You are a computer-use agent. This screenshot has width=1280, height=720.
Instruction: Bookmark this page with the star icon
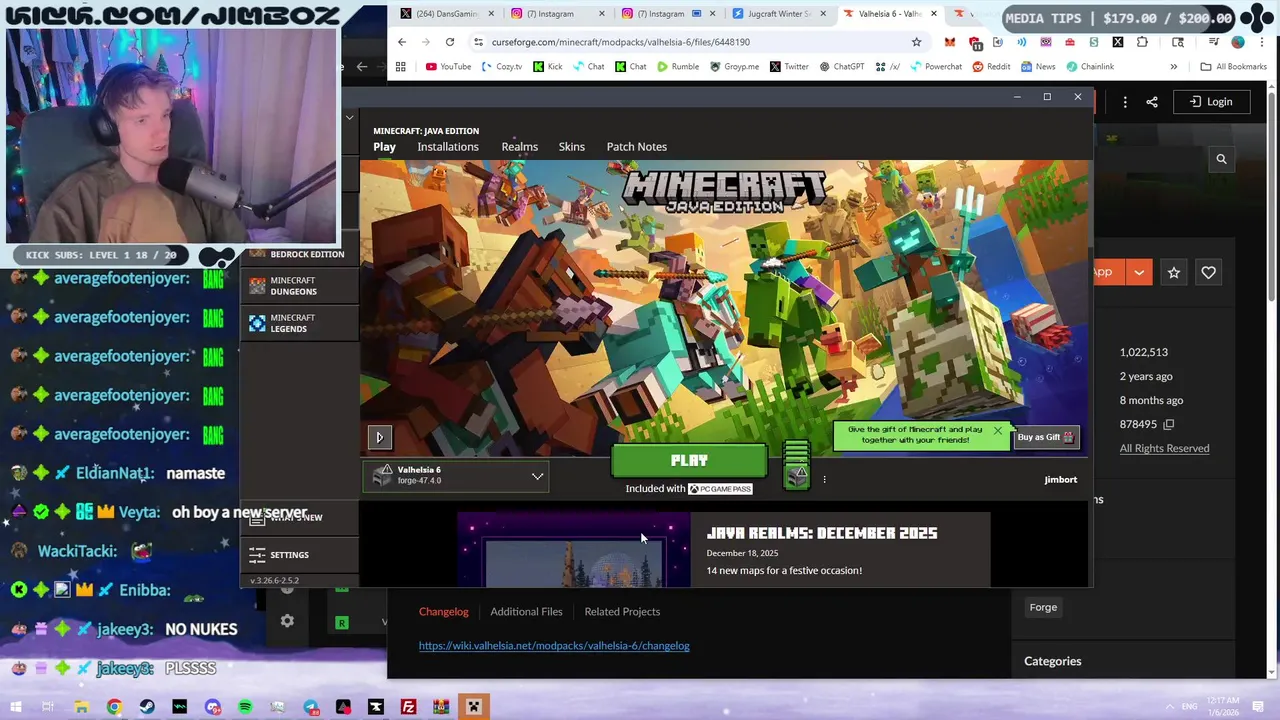click(916, 42)
